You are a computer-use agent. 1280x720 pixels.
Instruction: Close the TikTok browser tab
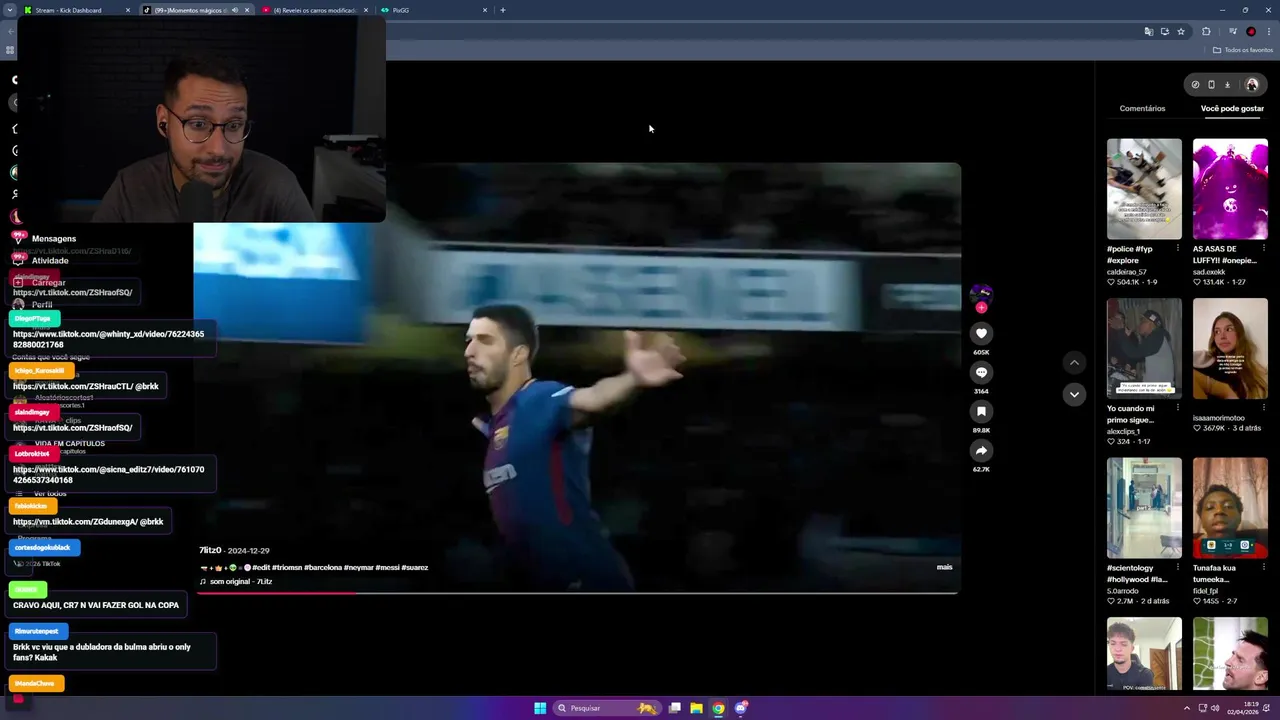click(x=247, y=10)
